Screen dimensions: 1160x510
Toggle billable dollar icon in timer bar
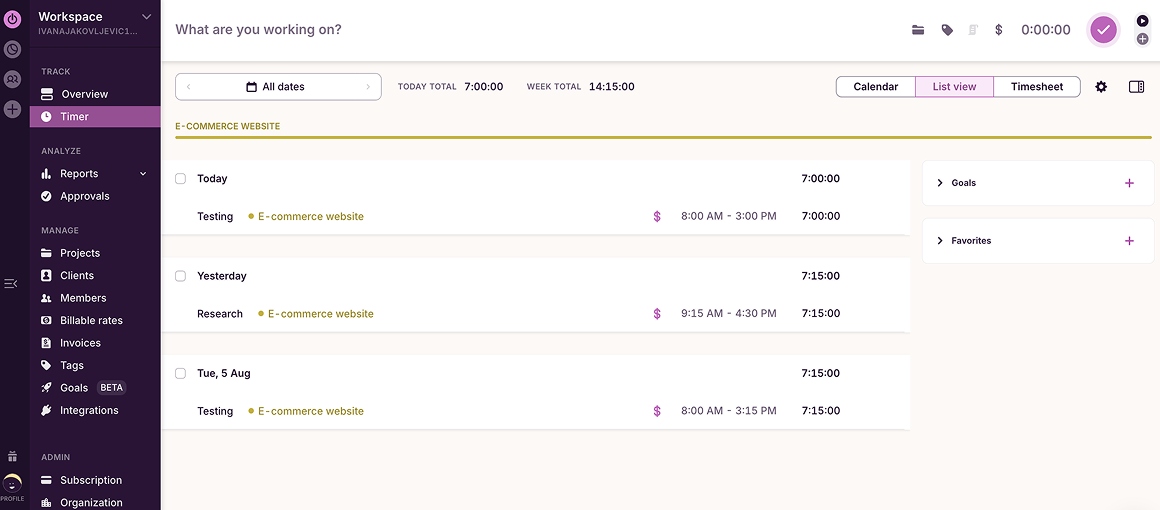(998, 30)
